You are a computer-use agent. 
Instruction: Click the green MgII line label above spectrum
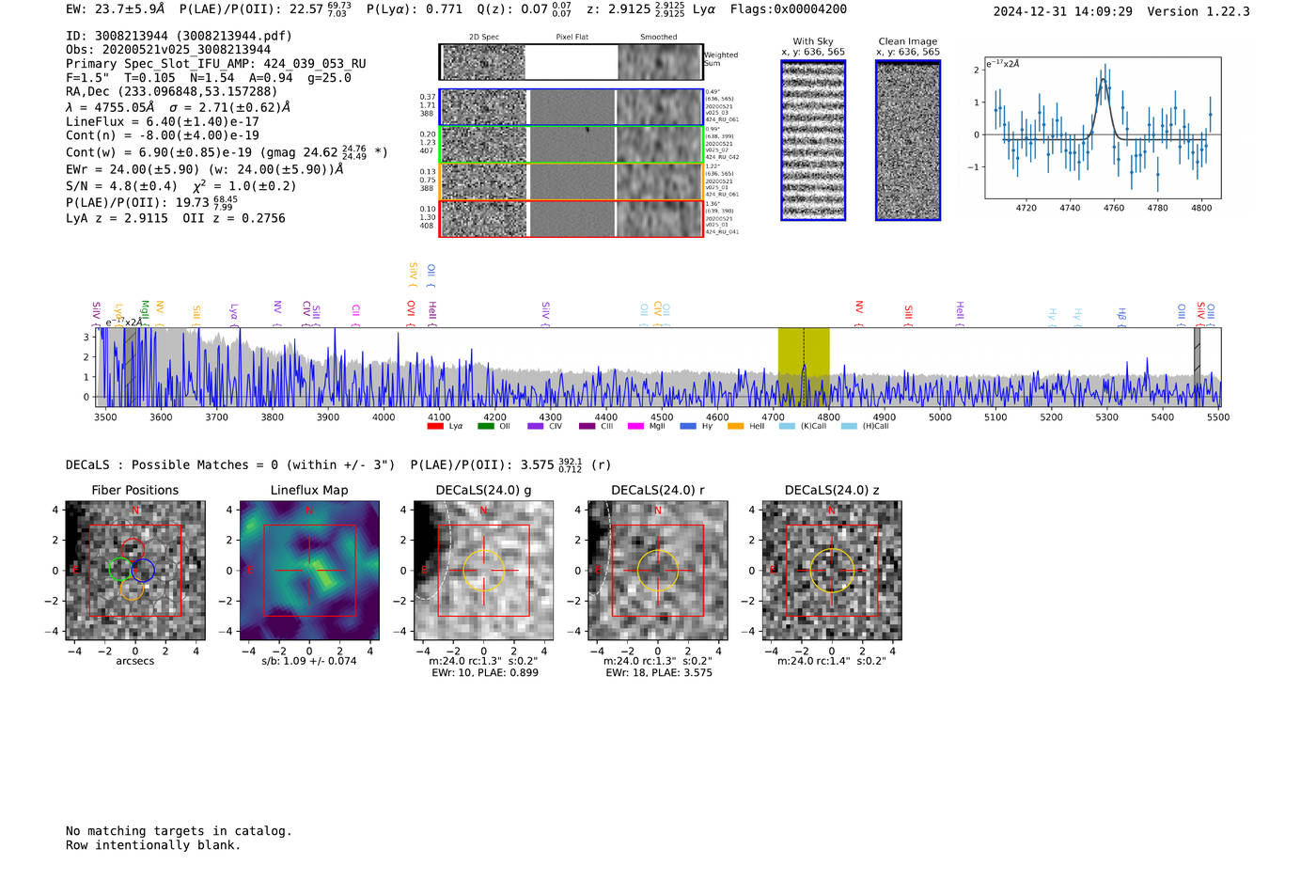click(145, 313)
